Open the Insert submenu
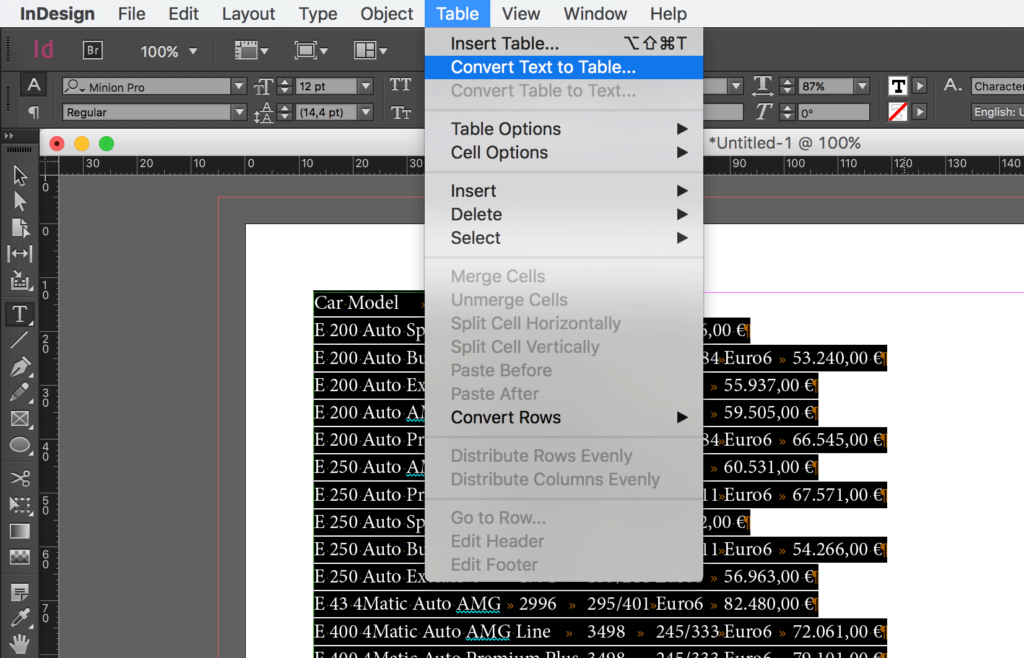This screenshot has height=658, width=1024. (x=564, y=191)
